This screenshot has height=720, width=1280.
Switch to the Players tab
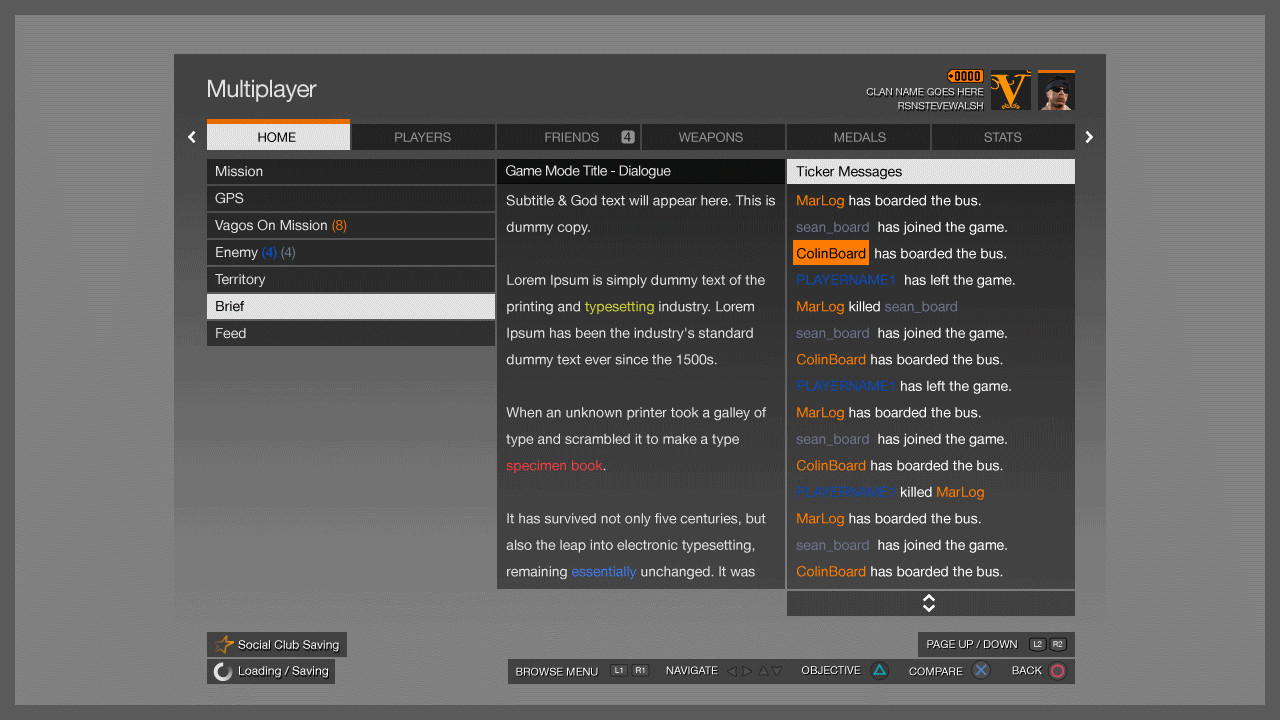click(x=422, y=137)
